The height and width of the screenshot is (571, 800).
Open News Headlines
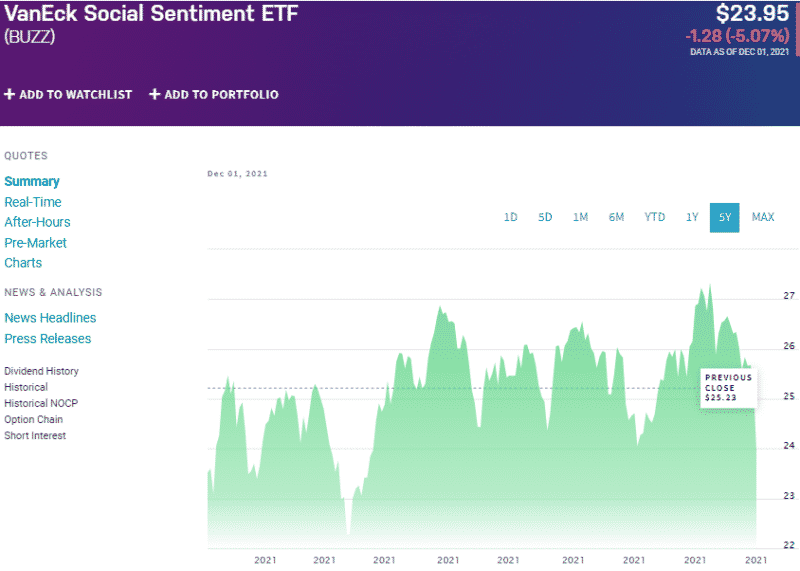coord(50,318)
